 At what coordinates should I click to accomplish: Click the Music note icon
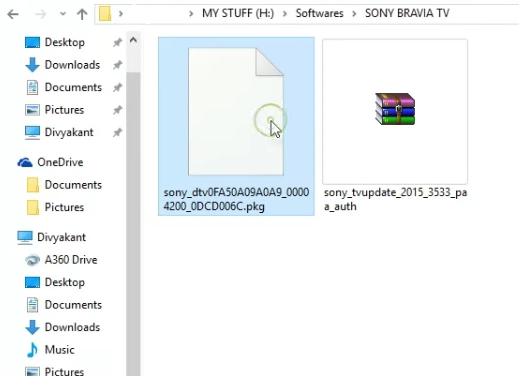pos(32,350)
